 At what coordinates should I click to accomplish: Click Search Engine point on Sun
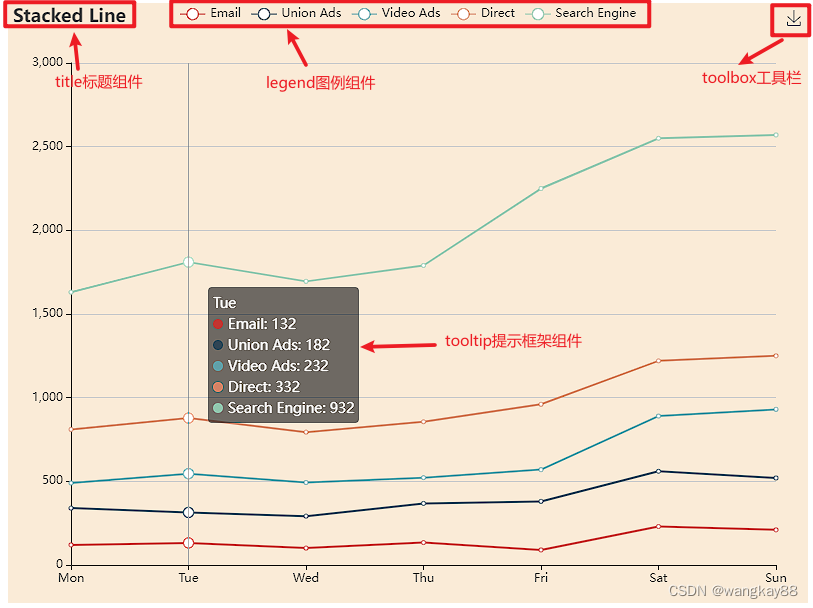[x=776, y=135]
